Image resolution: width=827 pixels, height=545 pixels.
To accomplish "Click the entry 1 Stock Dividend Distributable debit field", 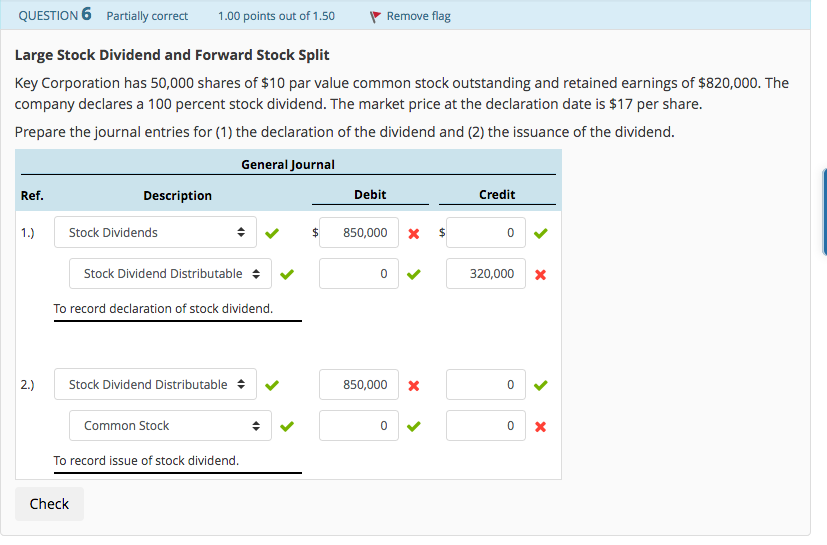I will pos(359,273).
